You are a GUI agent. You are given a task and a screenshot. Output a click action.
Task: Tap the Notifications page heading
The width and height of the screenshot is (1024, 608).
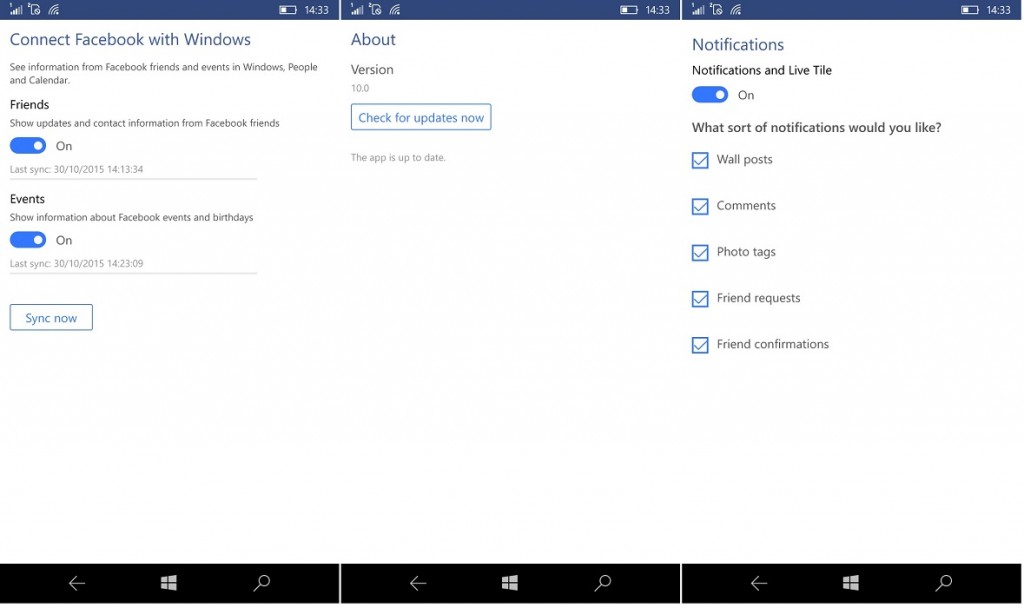[738, 44]
